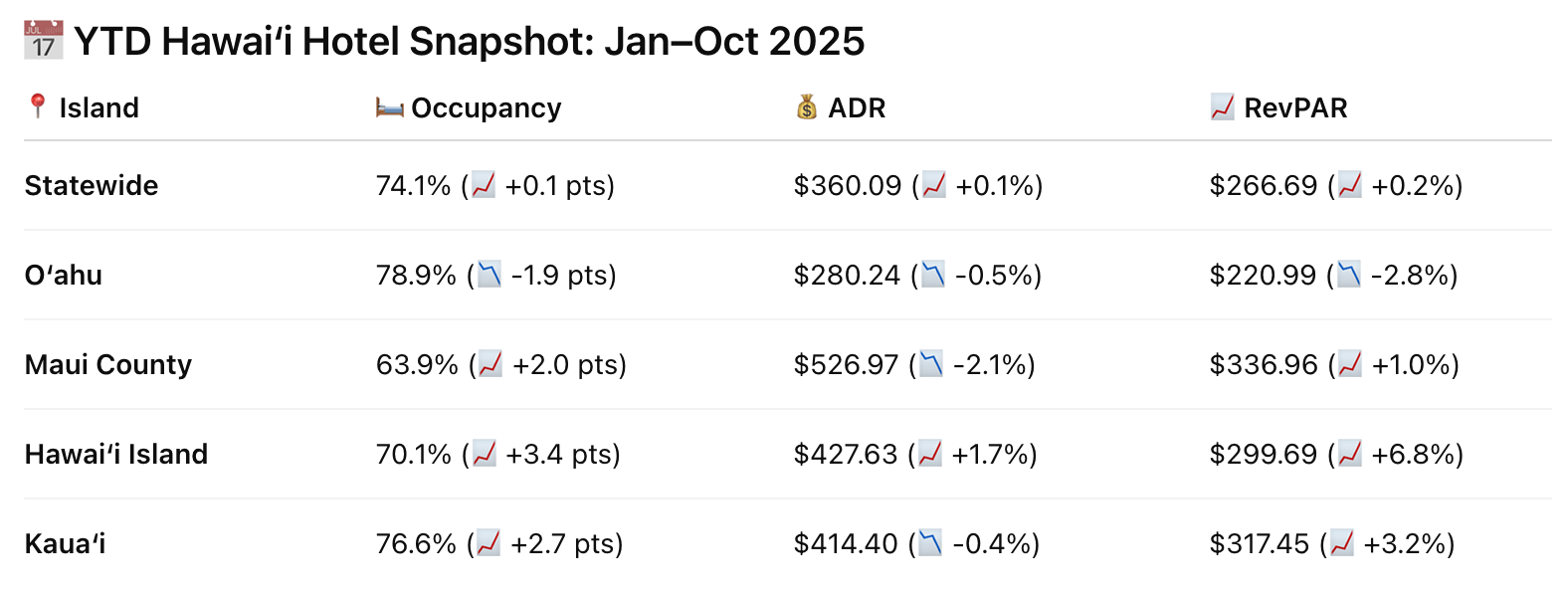Screen dimensions: 1568x595
Task: Click the Maui County row label
Action: (108, 364)
